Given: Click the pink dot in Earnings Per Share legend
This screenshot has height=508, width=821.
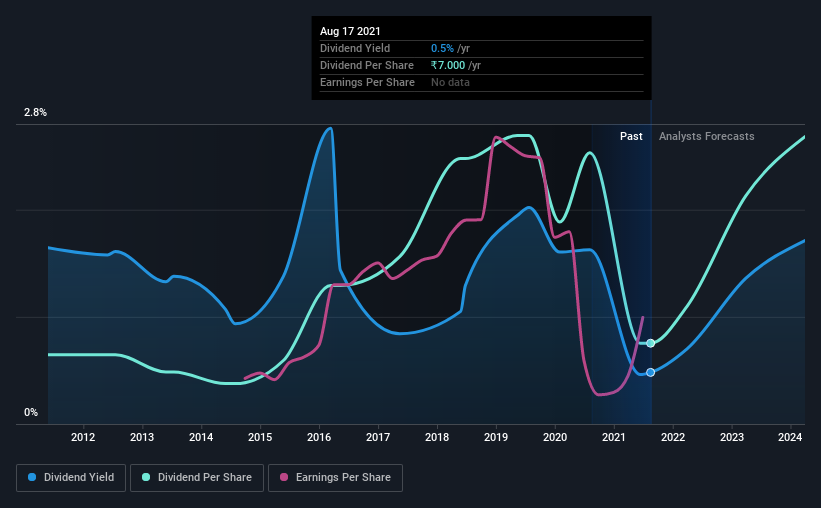Looking at the screenshot, I should (284, 477).
